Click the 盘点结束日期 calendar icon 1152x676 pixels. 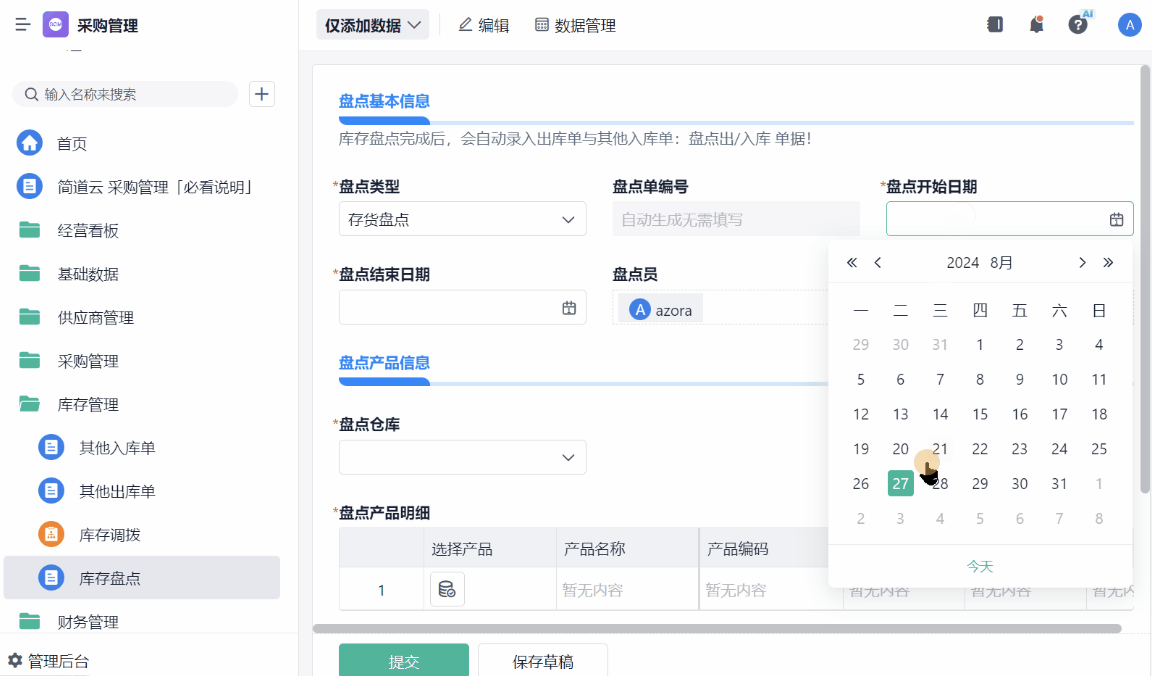(x=569, y=308)
